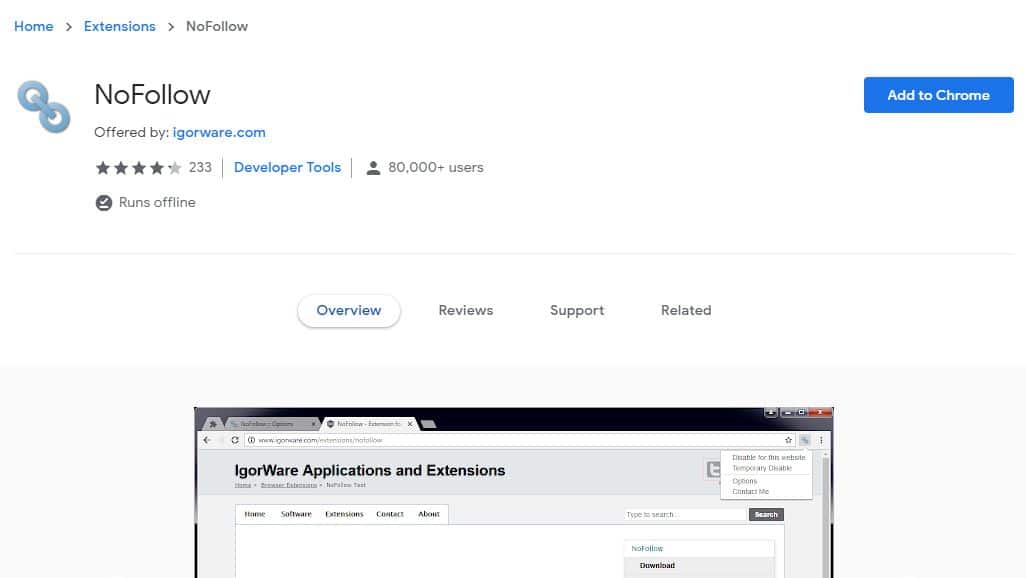Image resolution: width=1026 pixels, height=578 pixels.
Task: Show the Related tab
Action: (686, 310)
